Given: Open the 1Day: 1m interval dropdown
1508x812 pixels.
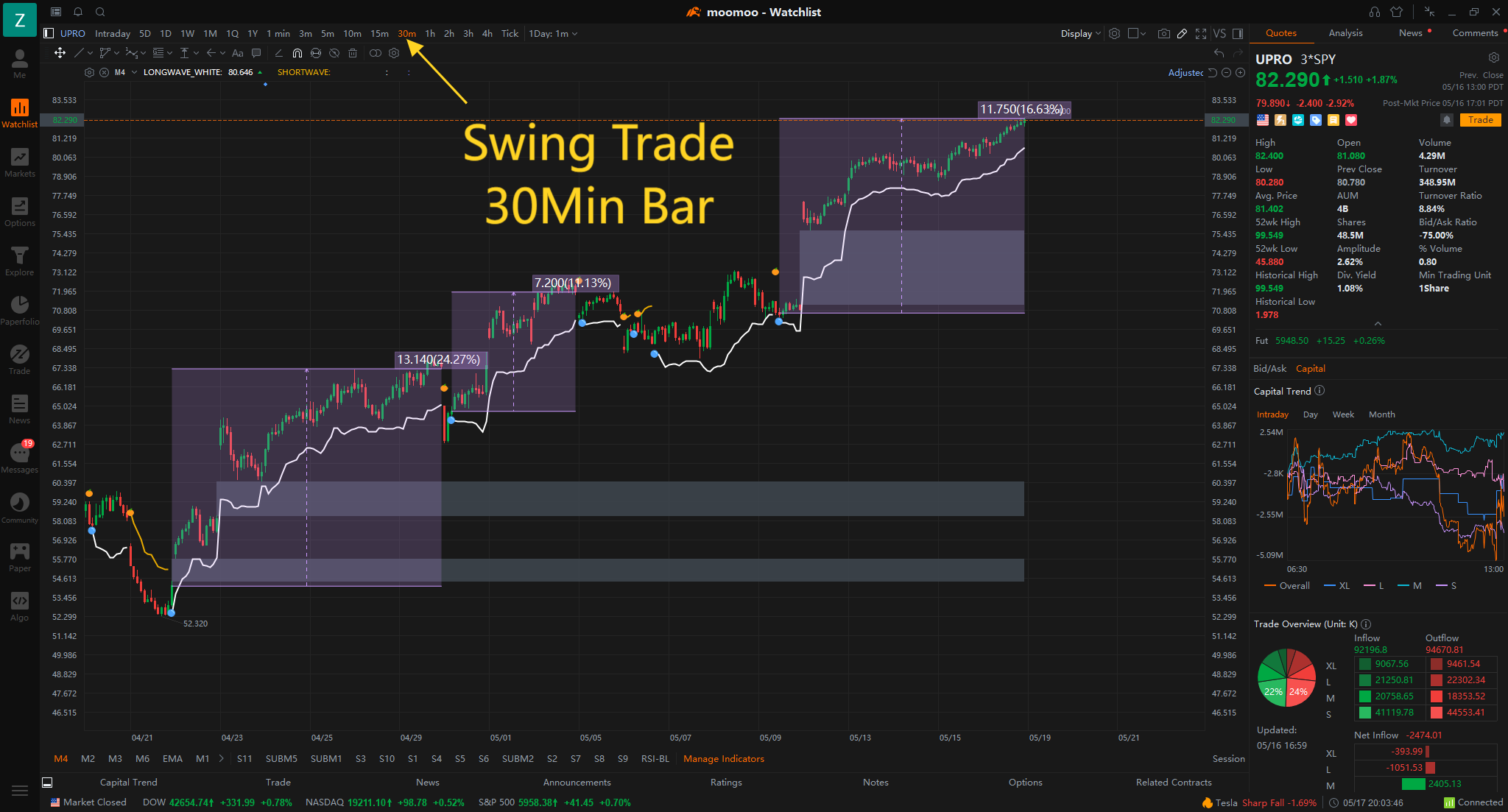Looking at the screenshot, I should (553, 33).
